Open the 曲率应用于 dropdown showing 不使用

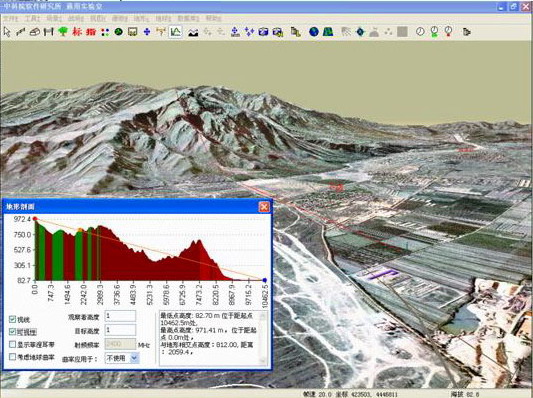click(x=122, y=358)
